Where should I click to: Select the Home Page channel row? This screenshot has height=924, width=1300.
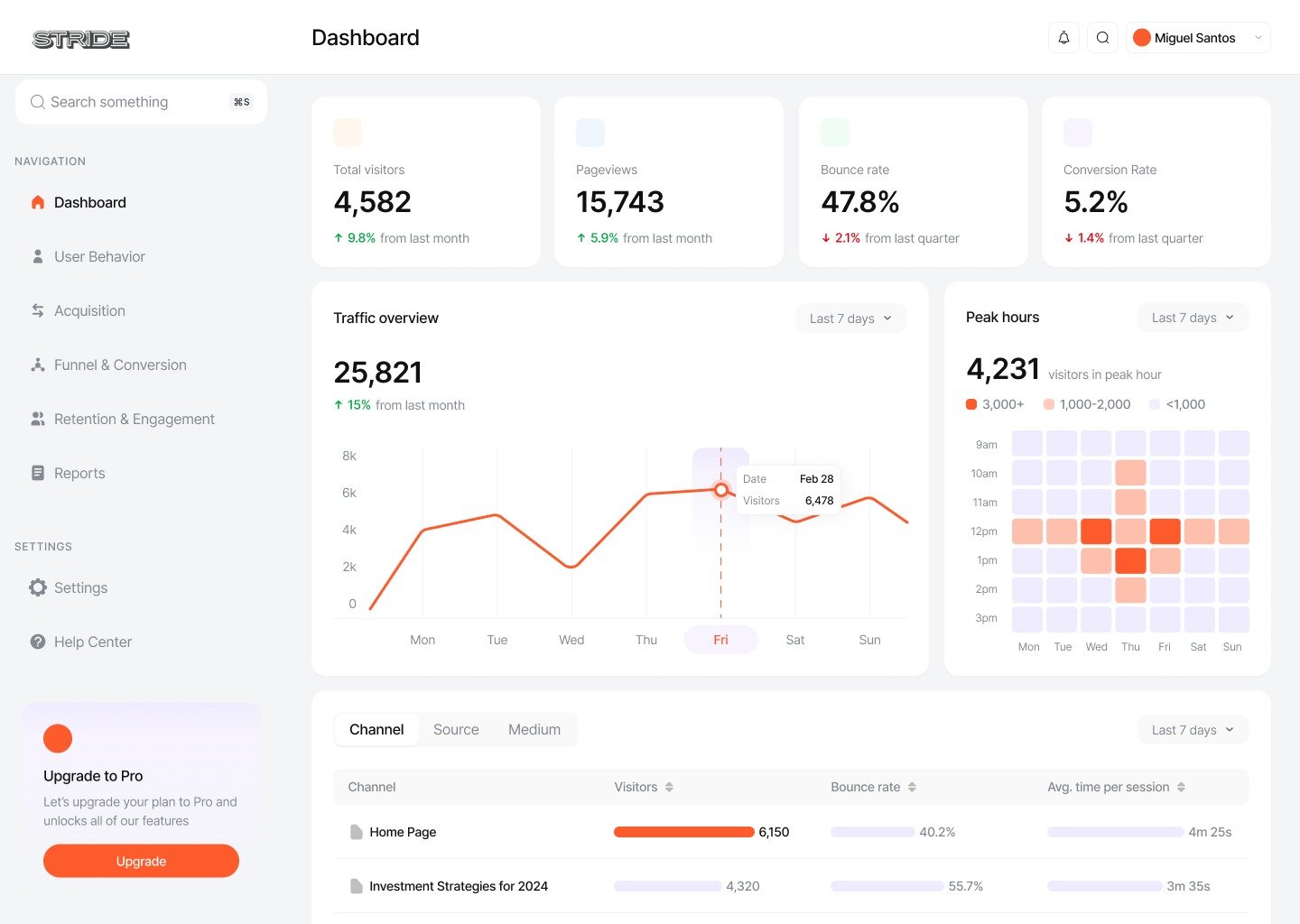pos(403,832)
